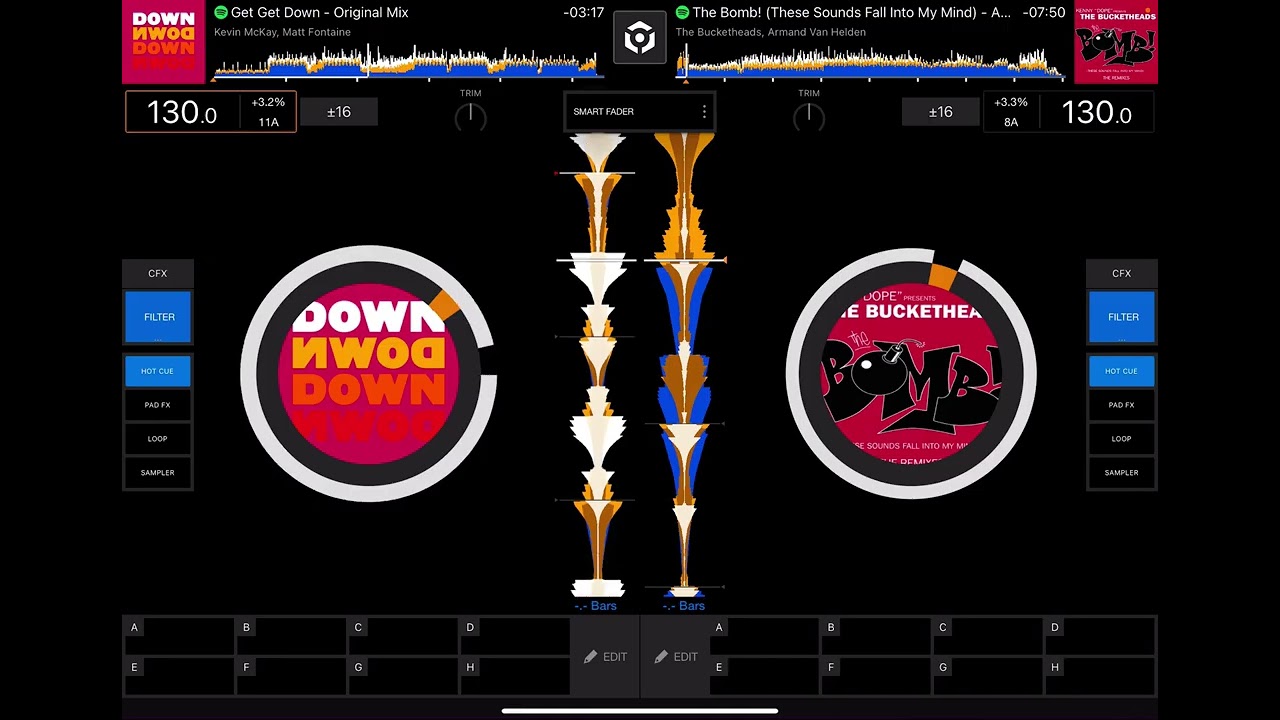Trigger right deck hot cue pad H
The width and height of the screenshot is (1280, 720).
1101,676
